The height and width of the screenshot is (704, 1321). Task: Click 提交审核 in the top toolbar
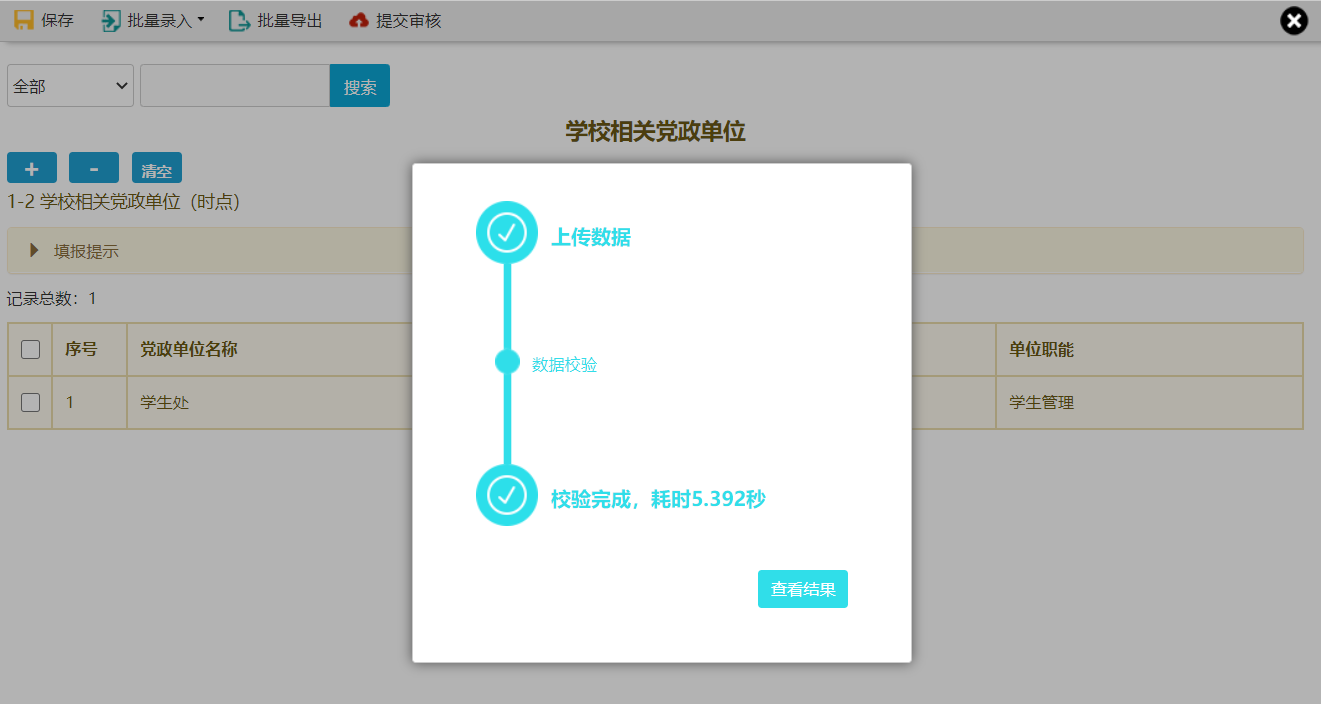coord(408,20)
